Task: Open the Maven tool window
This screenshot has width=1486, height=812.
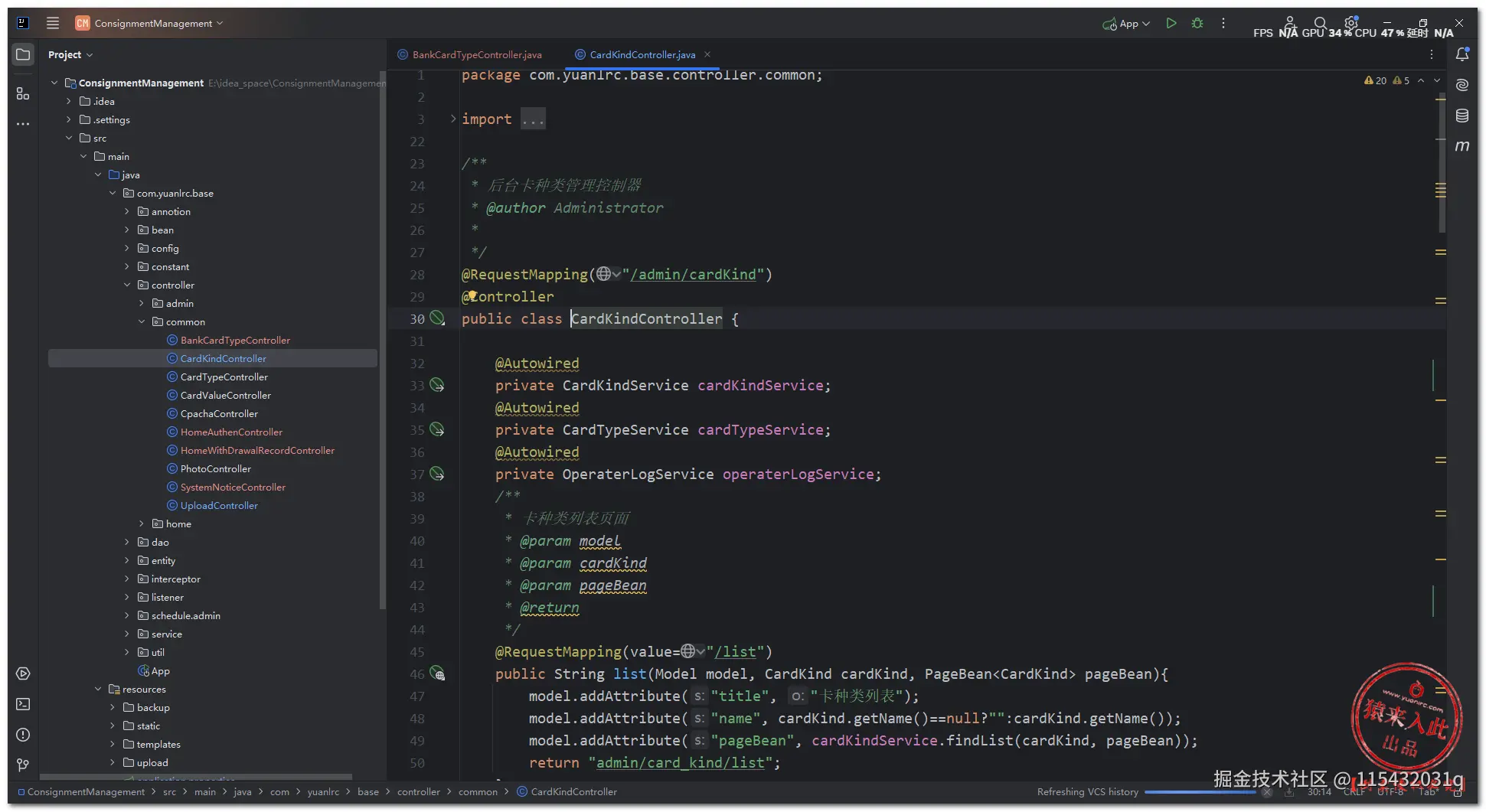Action: point(1462,145)
